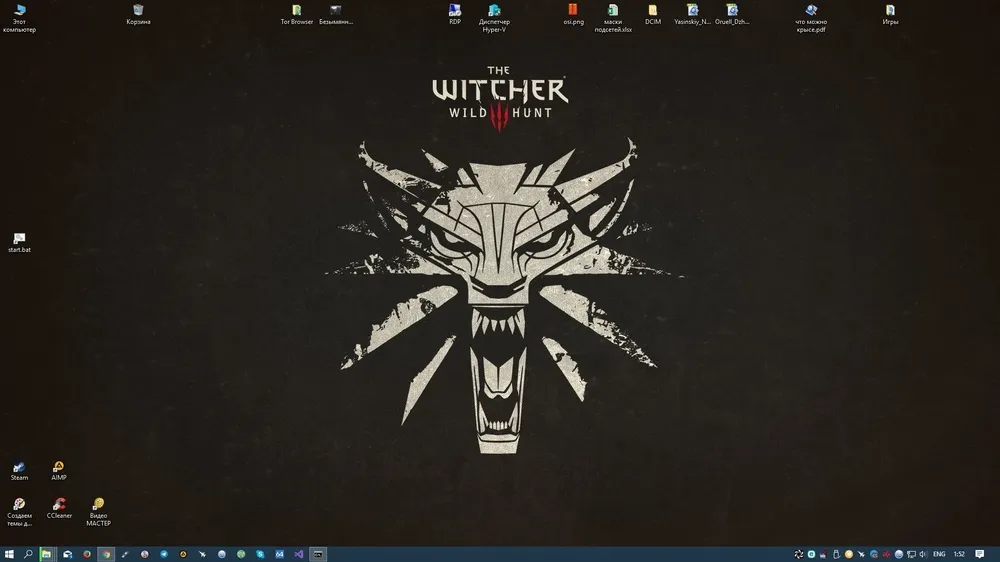Select the Безымянн... desktop icon
Viewport: 1000px width, 562px height.
(x=336, y=14)
